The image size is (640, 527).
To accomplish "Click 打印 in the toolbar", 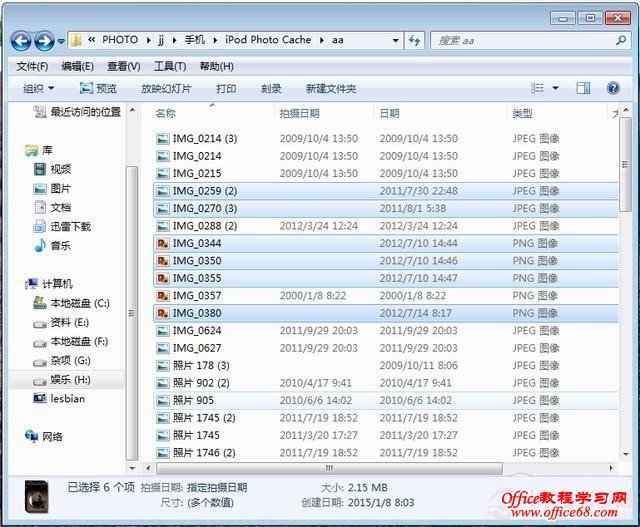I will coord(226,89).
